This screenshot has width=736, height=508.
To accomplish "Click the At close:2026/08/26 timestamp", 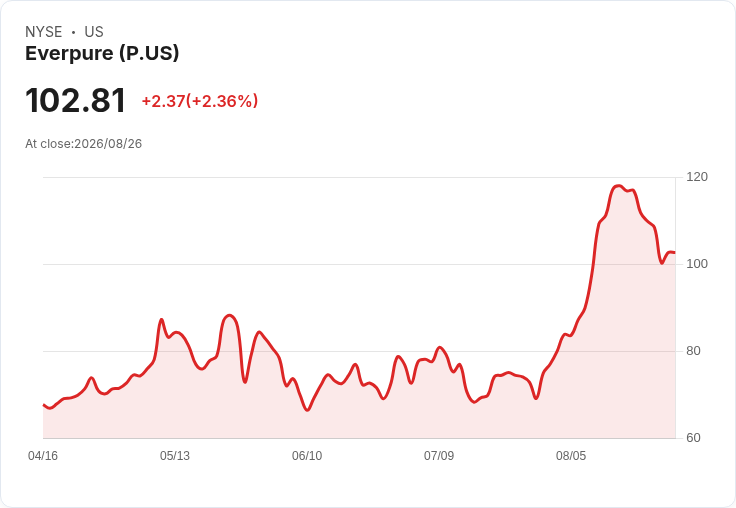I will (84, 144).
